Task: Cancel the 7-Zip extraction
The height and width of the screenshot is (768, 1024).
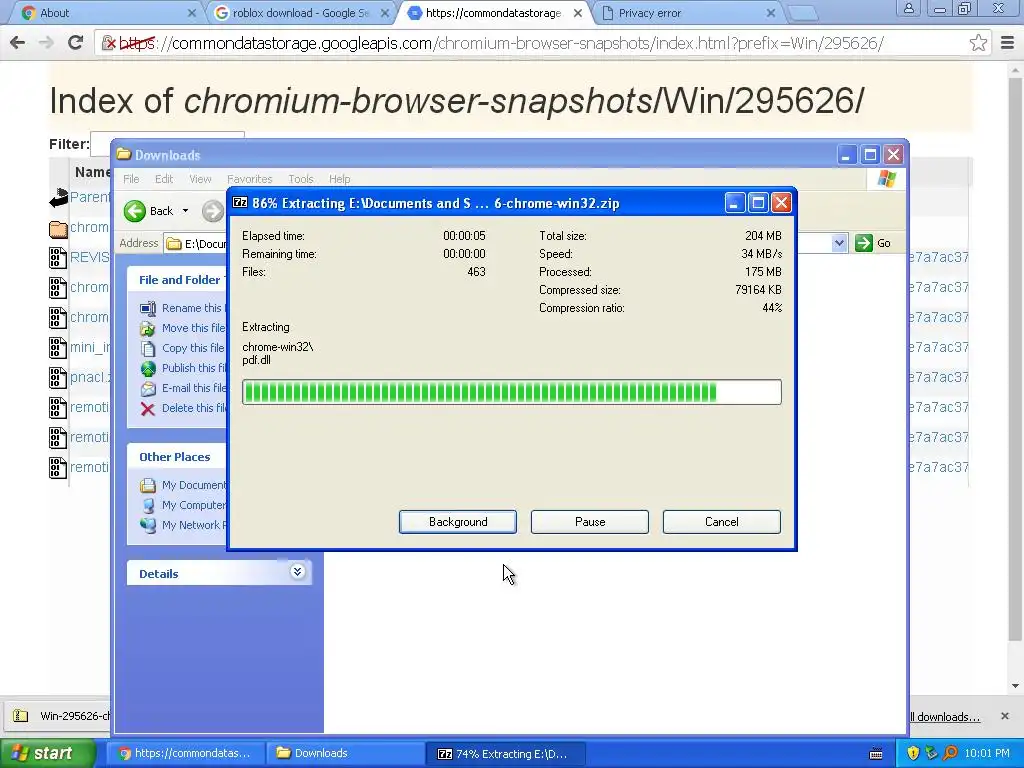Action: [722, 522]
